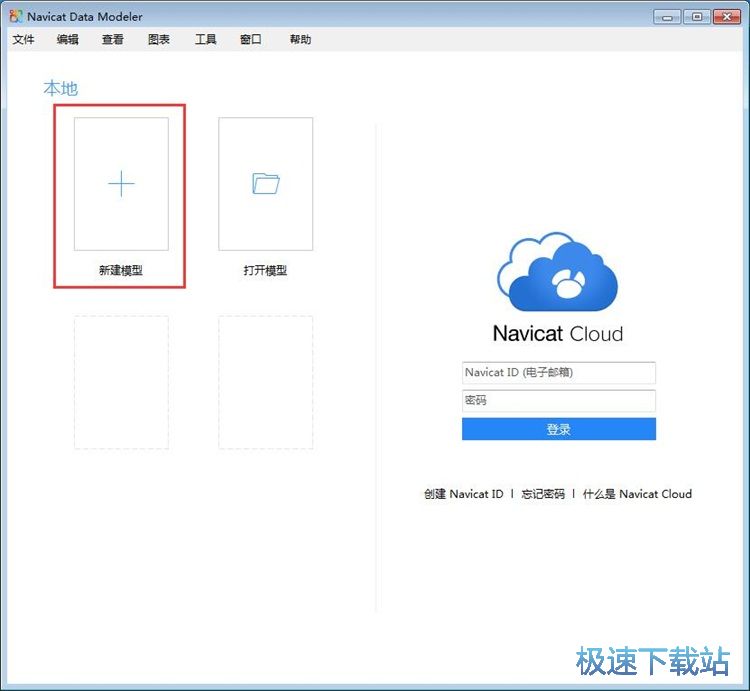This screenshot has width=750, height=691.
Task: Close the Navicat Data Modeler window
Action: 727,17
